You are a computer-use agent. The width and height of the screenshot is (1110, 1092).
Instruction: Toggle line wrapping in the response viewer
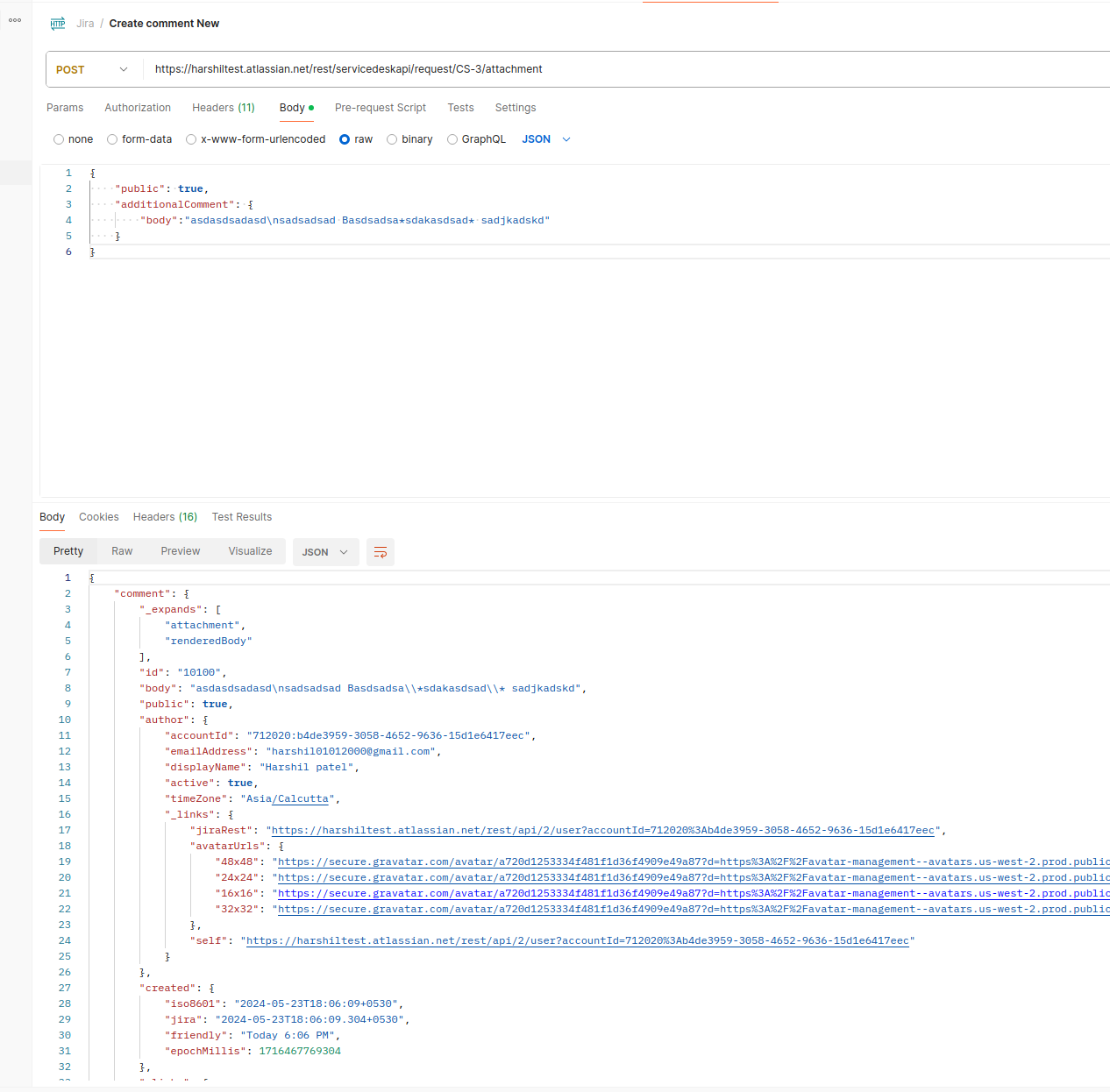[380, 552]
